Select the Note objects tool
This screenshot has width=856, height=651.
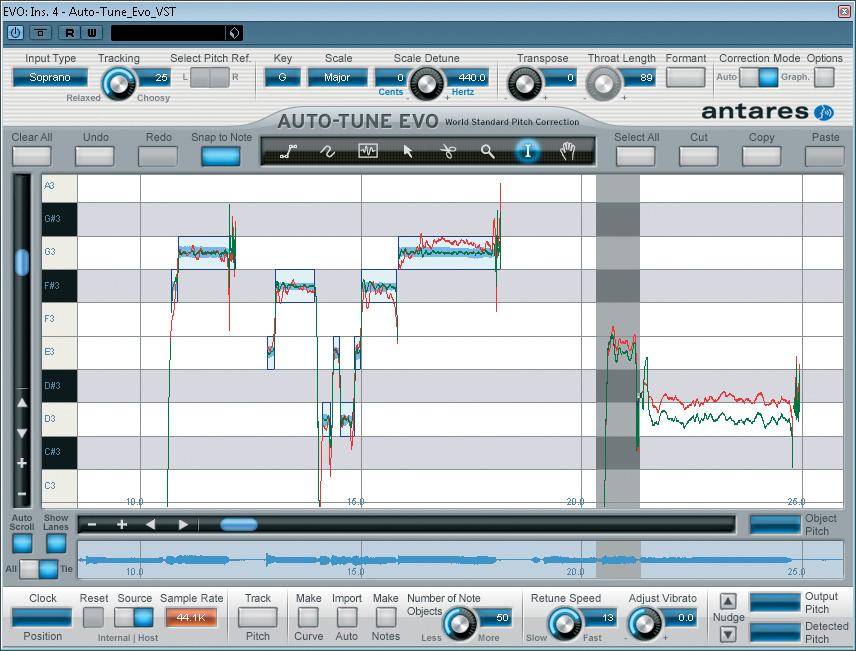(x=368, y=151)
